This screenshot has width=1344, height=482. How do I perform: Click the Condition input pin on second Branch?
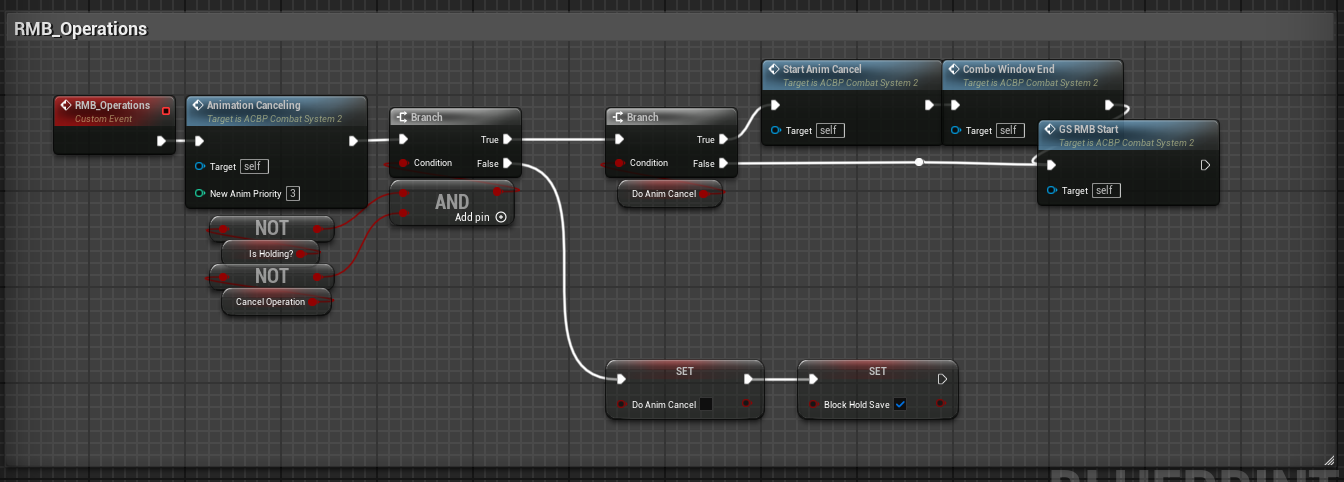pyautogui.click(x=620, y=163)
